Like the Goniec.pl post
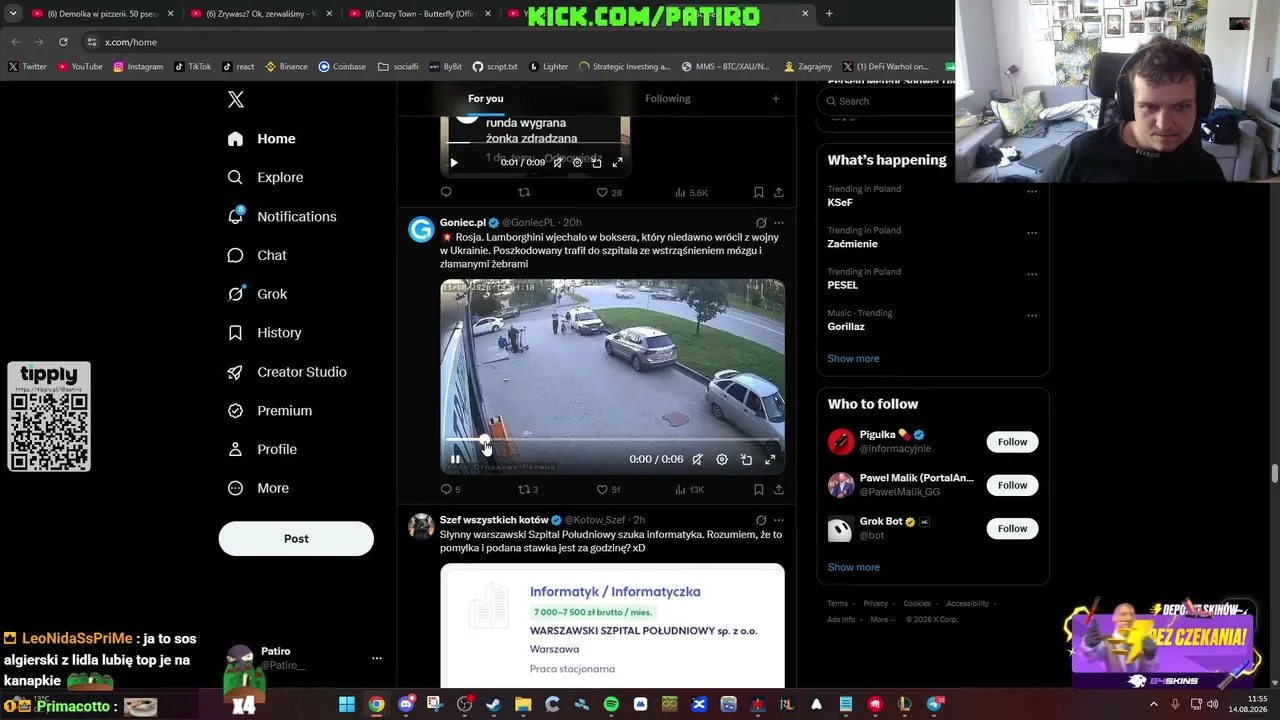The height and width of the screenshot is (720, 1280). tap(608, 489)
